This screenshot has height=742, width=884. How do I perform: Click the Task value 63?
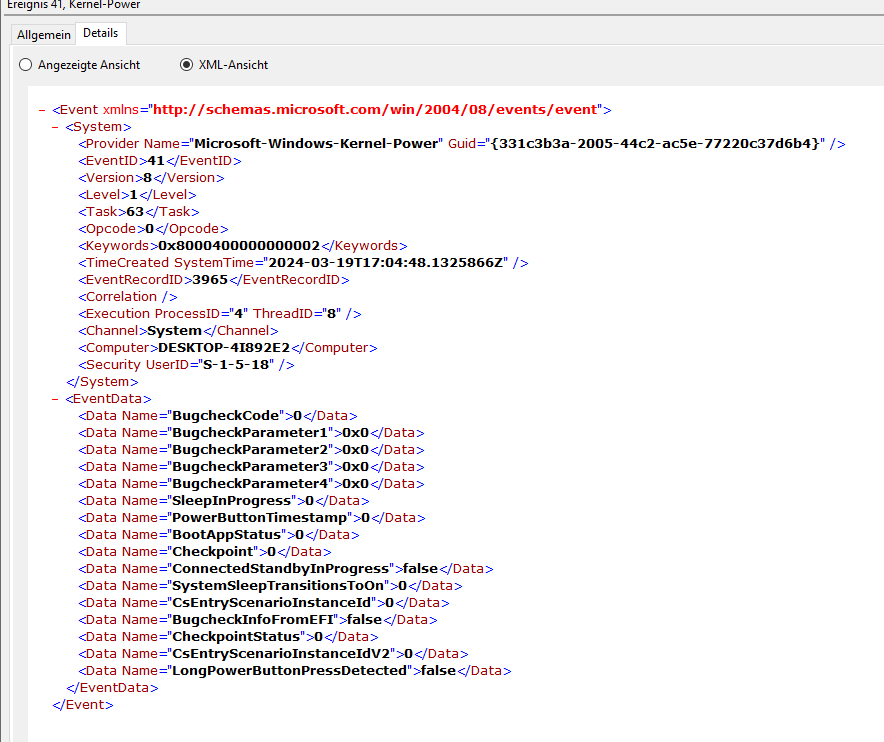pos(135,211)
